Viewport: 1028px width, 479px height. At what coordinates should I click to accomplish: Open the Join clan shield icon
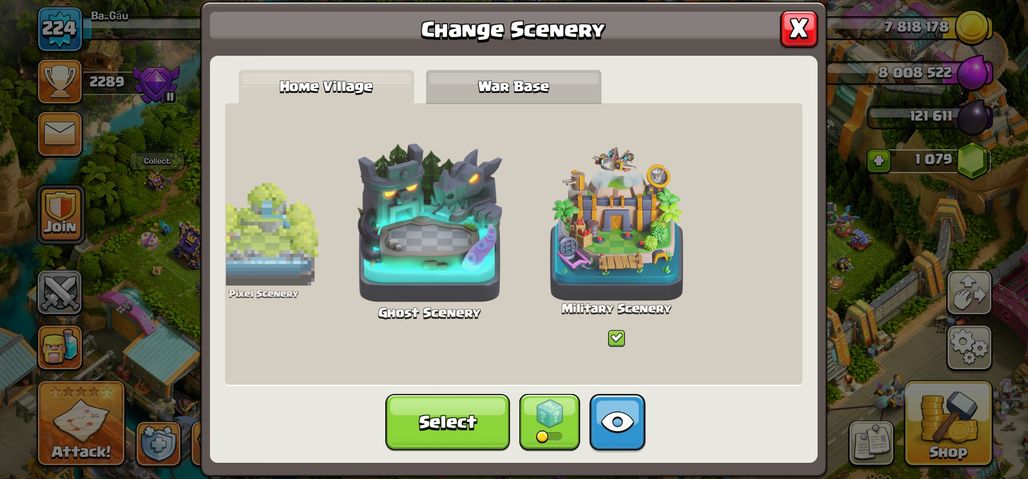60,214
